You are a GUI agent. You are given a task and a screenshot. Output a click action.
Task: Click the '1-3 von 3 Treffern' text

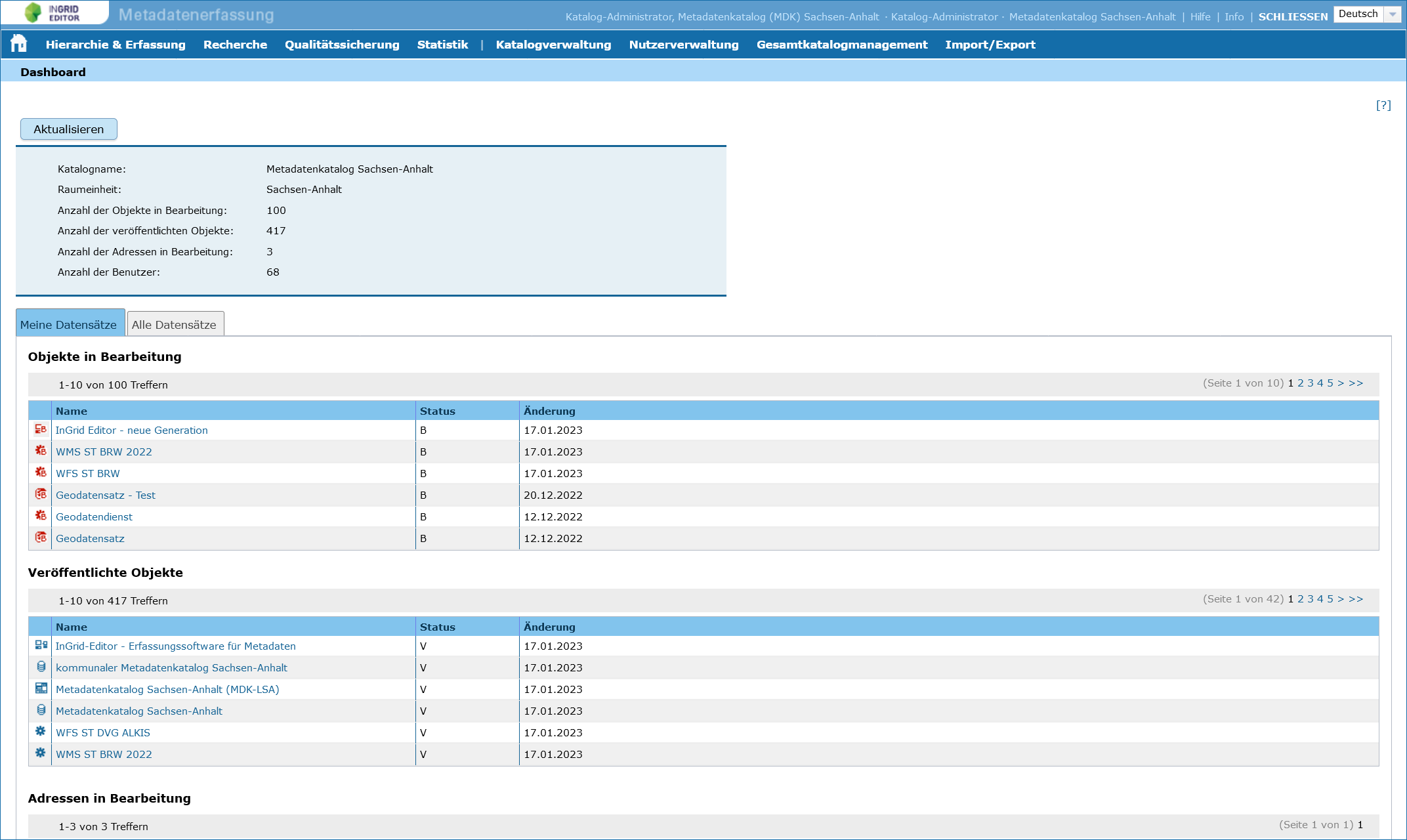point(103,826)
